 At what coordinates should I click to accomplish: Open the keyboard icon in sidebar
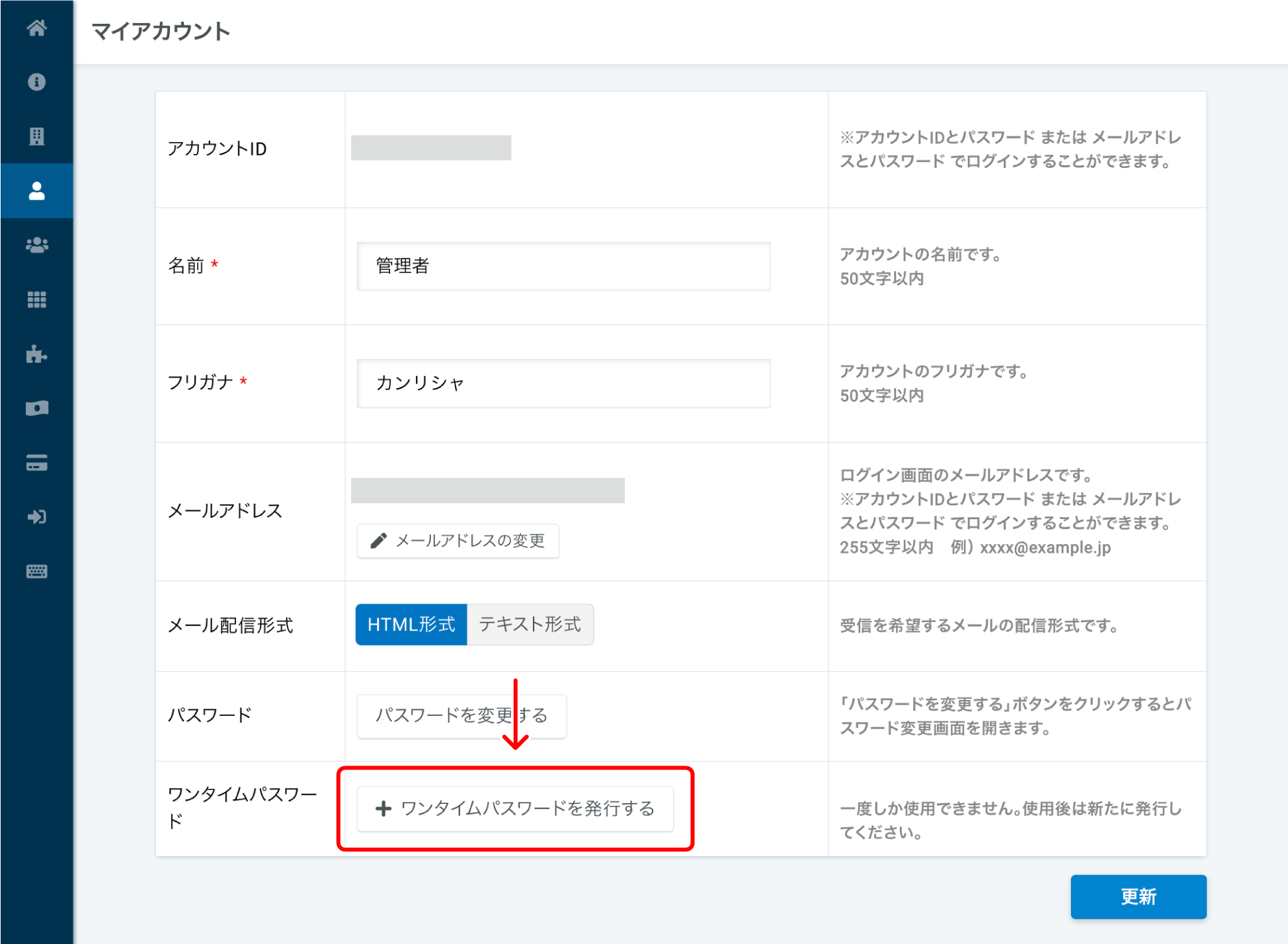[36, 571]
